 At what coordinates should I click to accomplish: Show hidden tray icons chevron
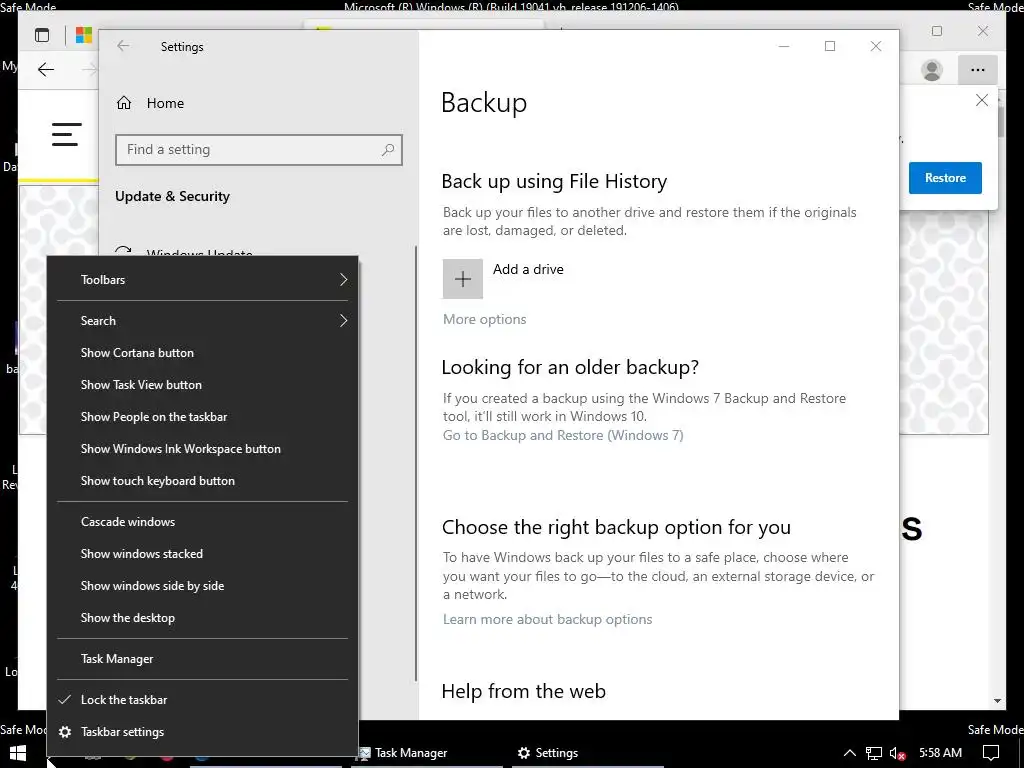coord(849,753)
